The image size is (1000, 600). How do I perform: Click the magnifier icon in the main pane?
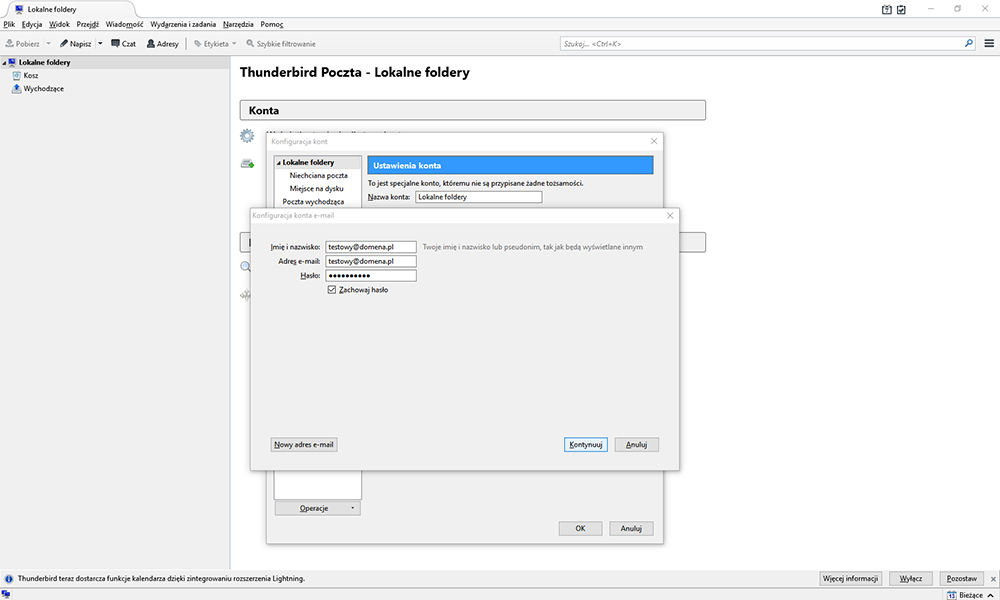(x=246, y=267)
